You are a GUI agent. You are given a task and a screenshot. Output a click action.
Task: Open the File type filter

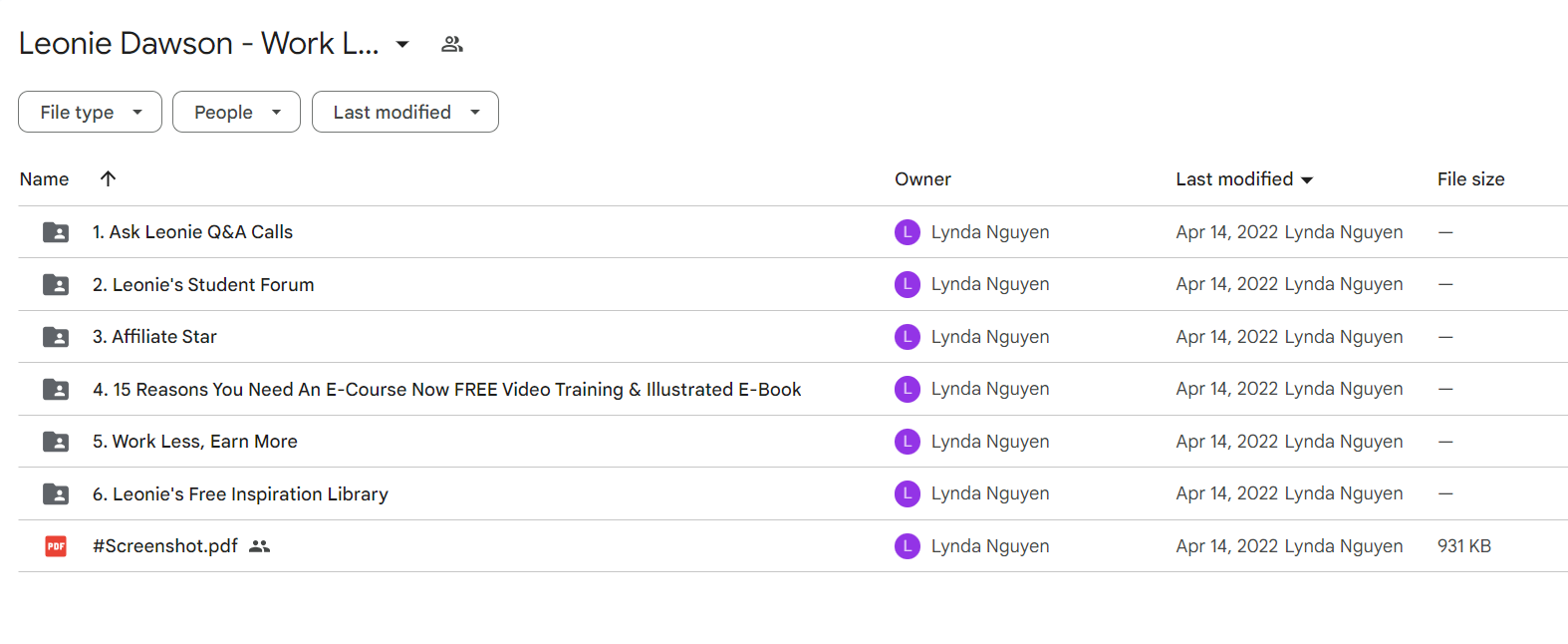tap(90, 112)
